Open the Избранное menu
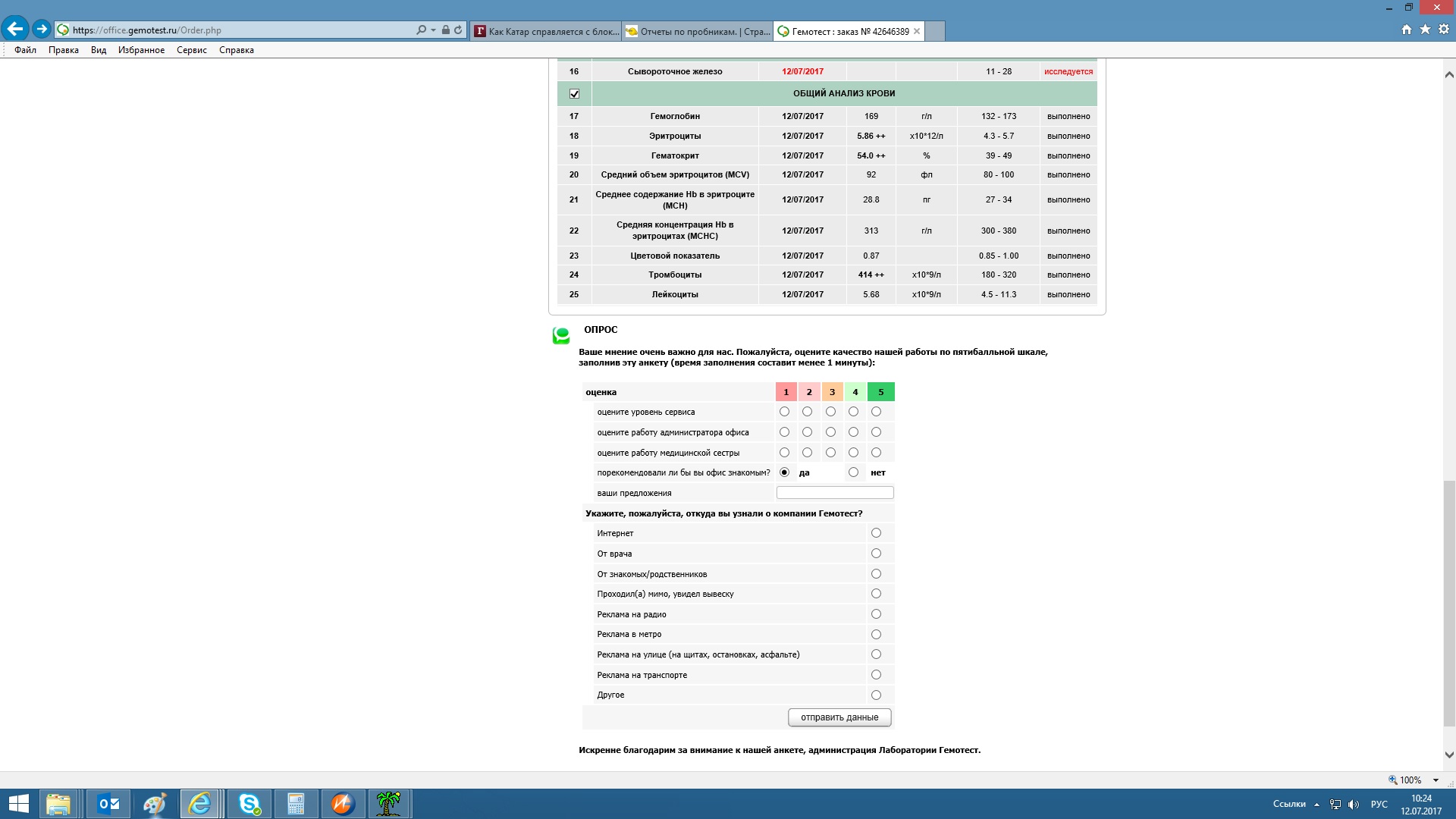1456x819 pixels. click(141, 50)
